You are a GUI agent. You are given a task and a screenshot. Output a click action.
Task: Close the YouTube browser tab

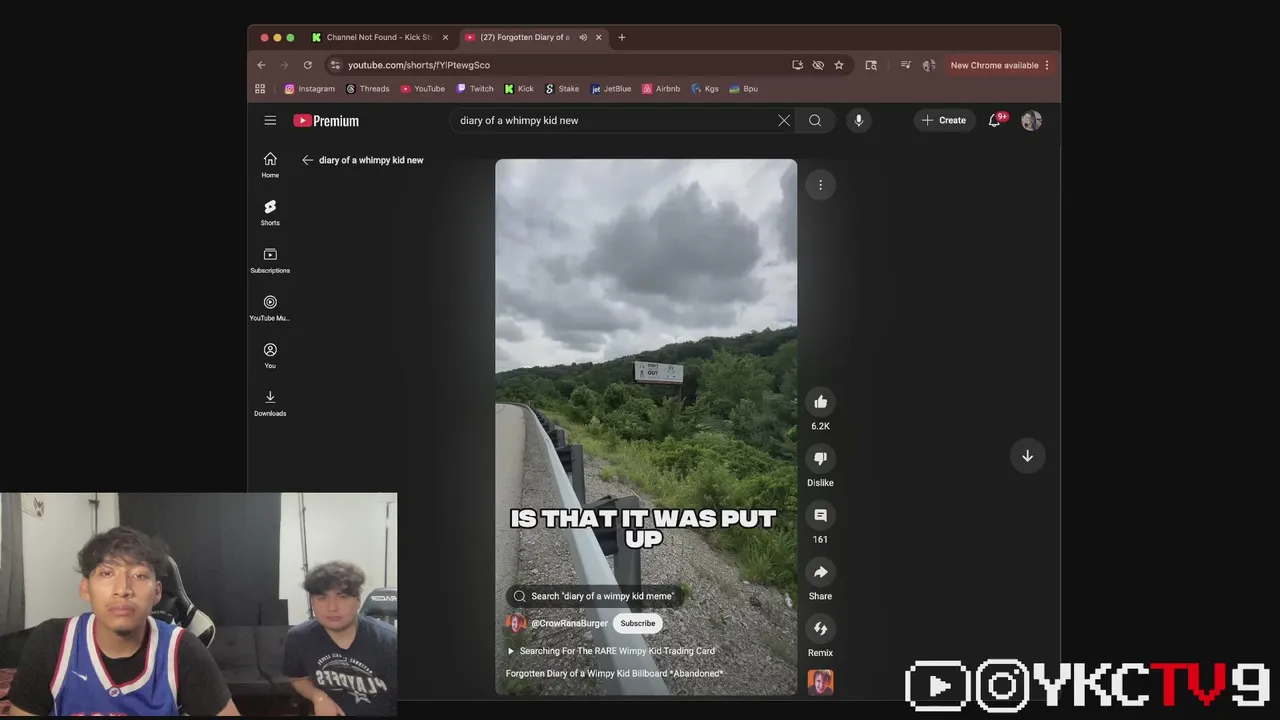[599, 37]
